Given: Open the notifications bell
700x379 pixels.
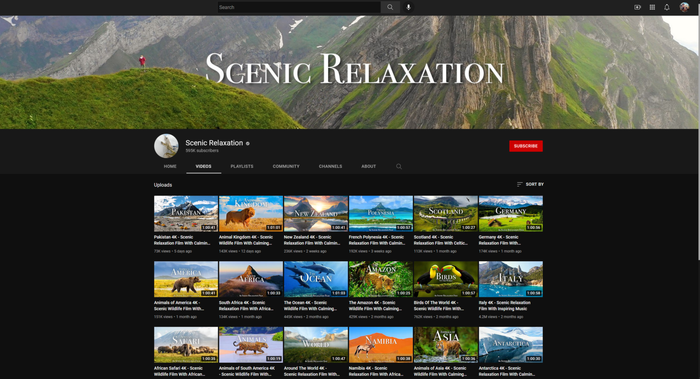Looking at the screenshot, I should pyautogui.click(x=667, y=7).
